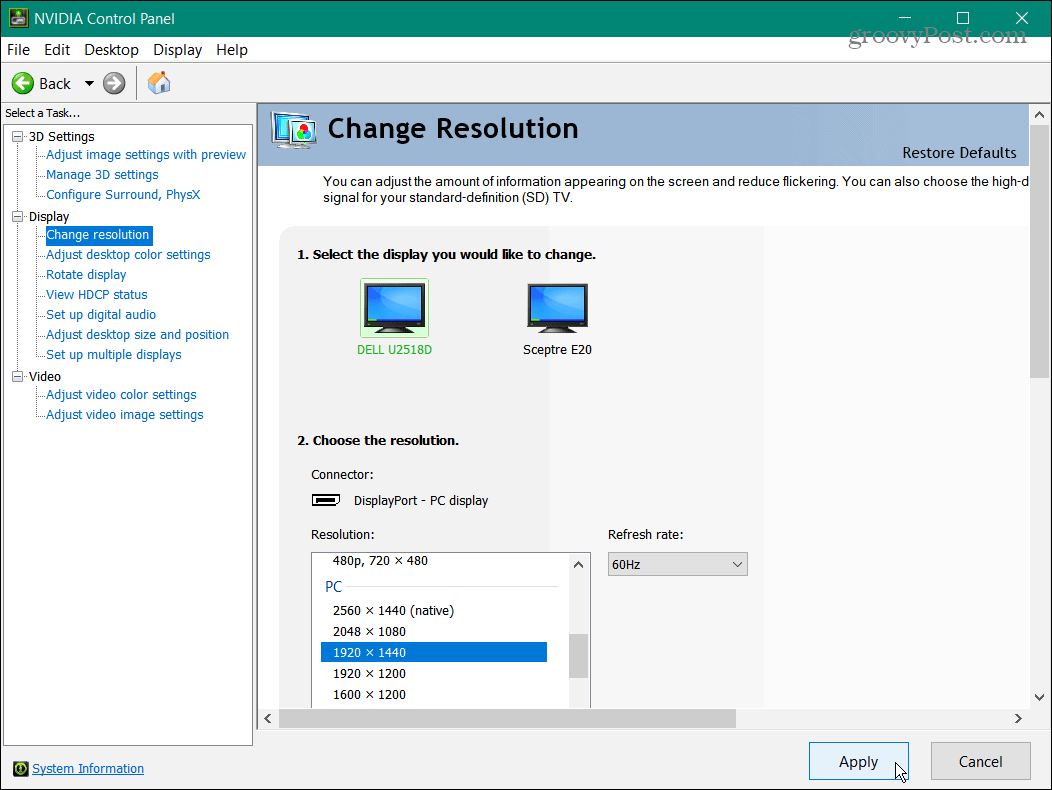This screenshot has height=790, width=1052.
Task: Select Rotate display in the task sidebar
Action: click(85, 274)
